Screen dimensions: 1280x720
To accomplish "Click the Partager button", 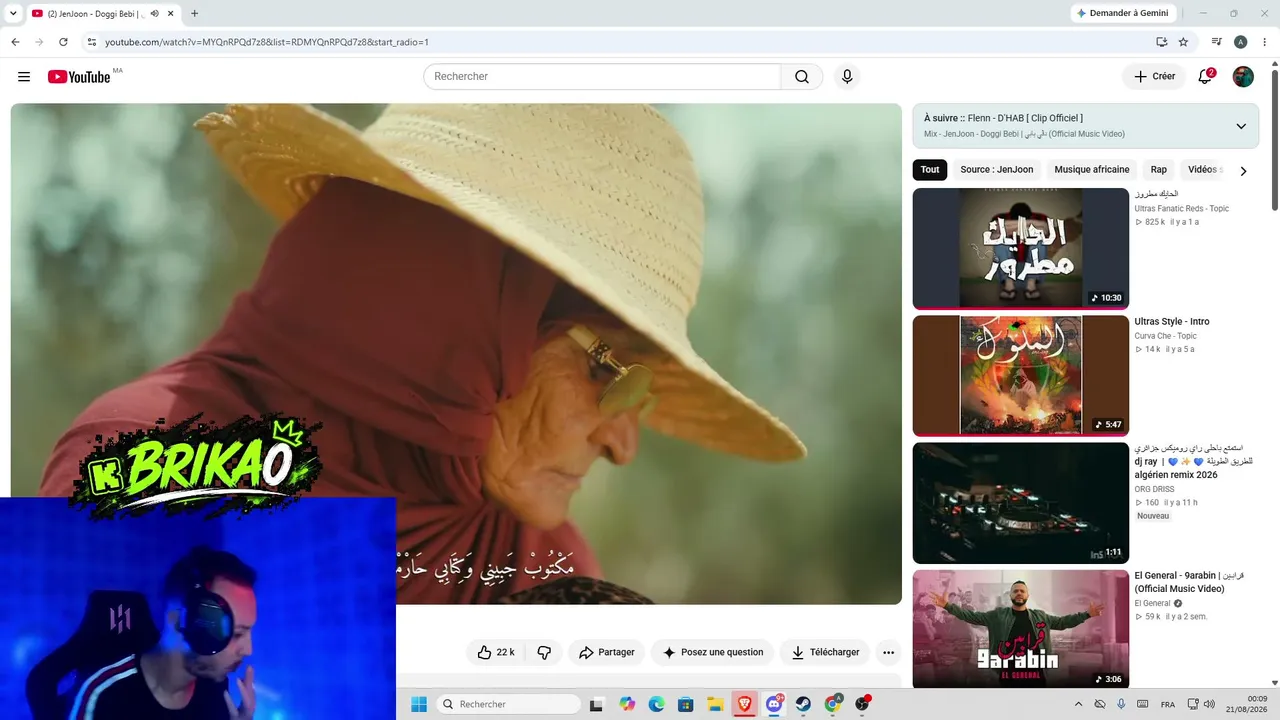I will tap(607, 652).
